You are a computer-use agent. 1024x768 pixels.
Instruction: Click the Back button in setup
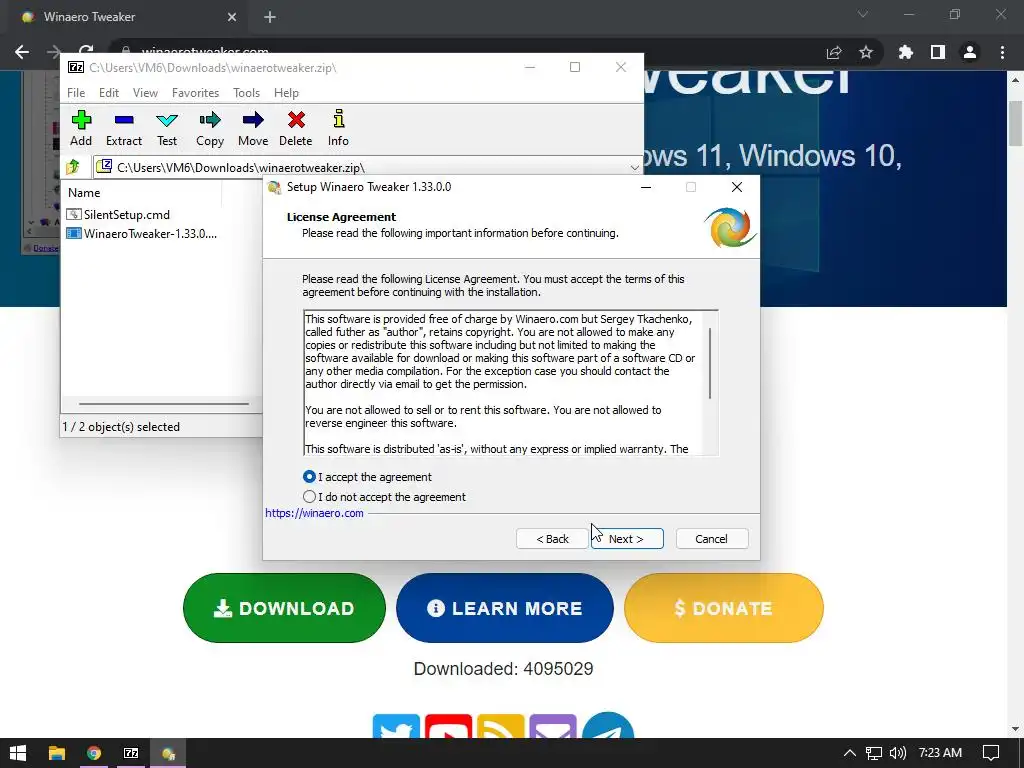pos(552,539)
